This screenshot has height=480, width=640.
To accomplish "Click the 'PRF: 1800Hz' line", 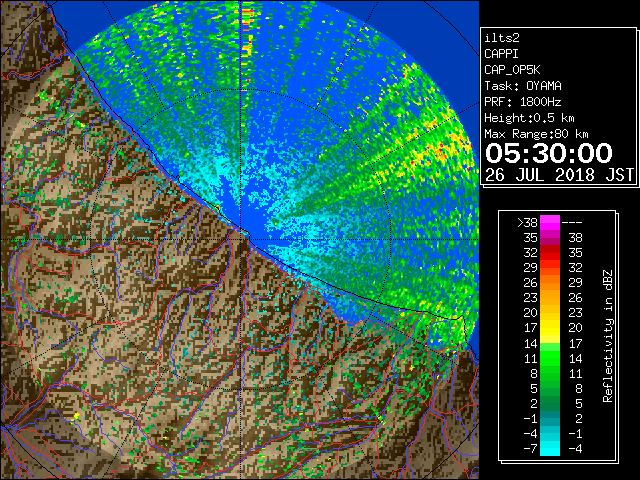I will [523, 102].
